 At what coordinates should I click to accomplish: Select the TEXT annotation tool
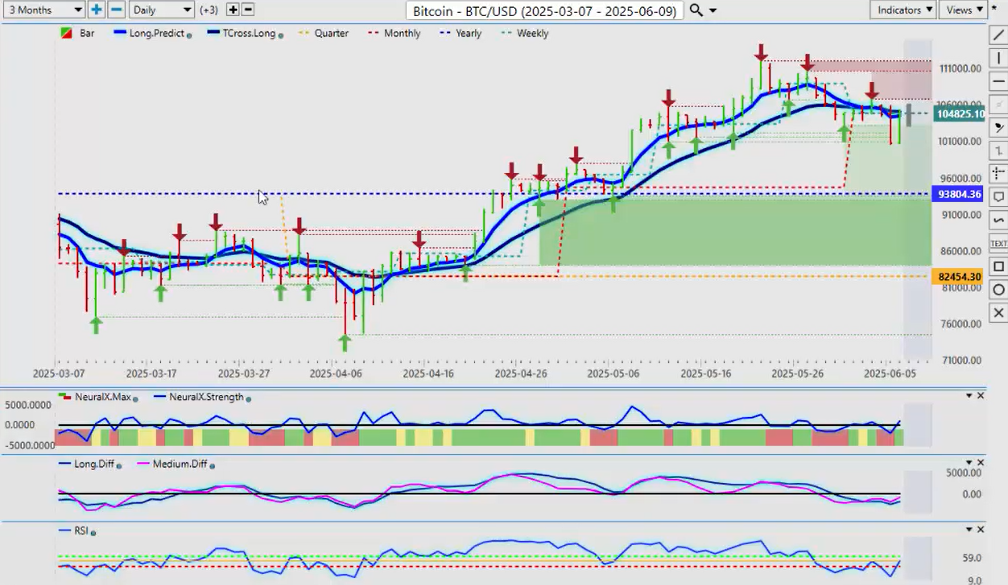[998, 243]
